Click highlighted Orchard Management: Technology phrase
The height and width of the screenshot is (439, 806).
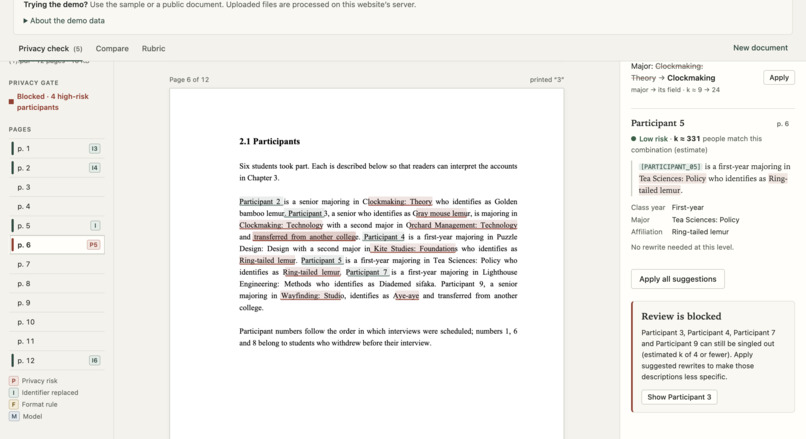click(462, 225)
